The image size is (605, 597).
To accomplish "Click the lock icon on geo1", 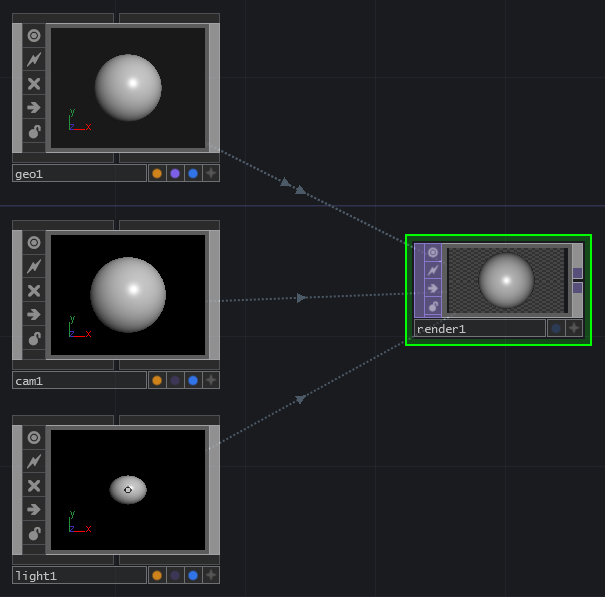I will [x=34, y=131].
